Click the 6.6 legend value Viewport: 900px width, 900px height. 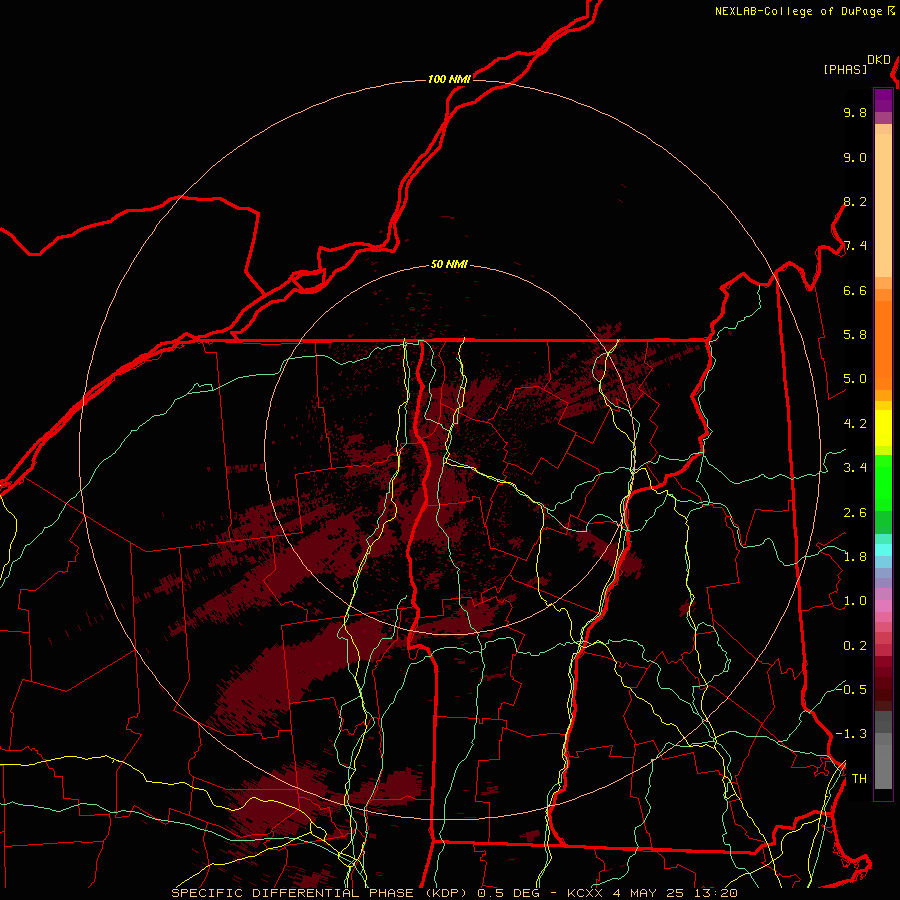pos(855,290)
